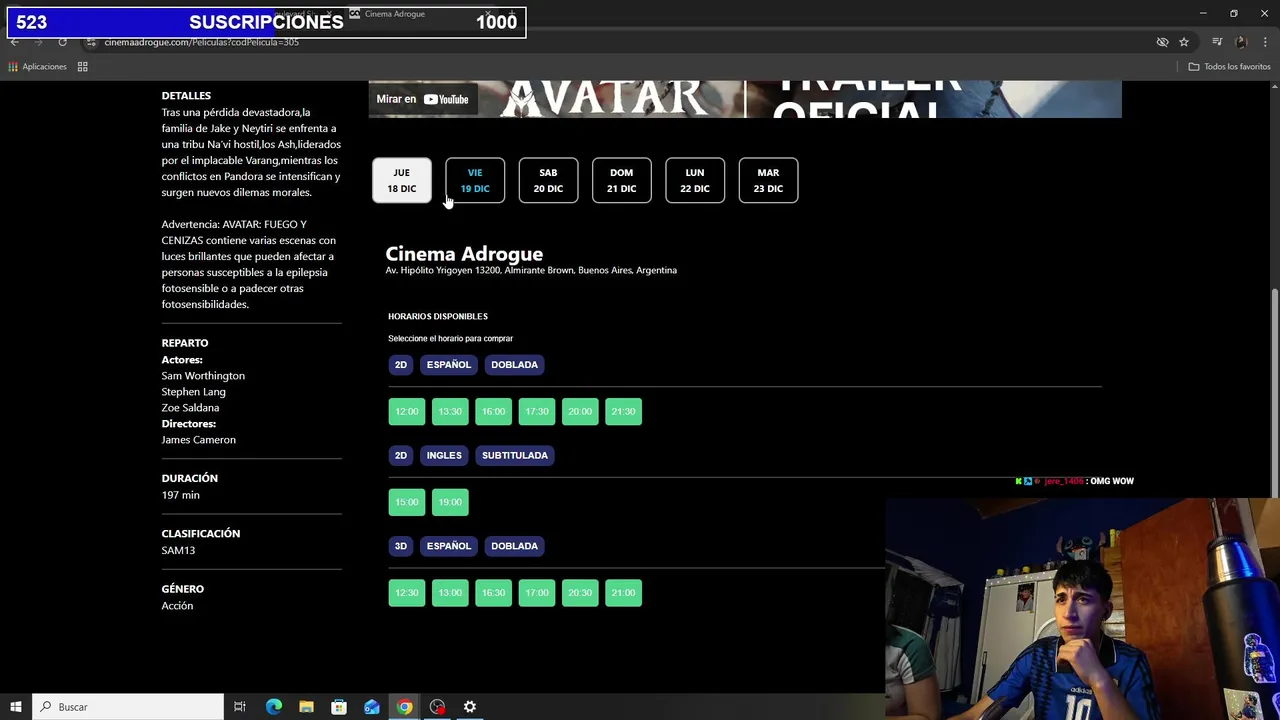Open the Chrome profile avatar

(x=1241, y=42)
